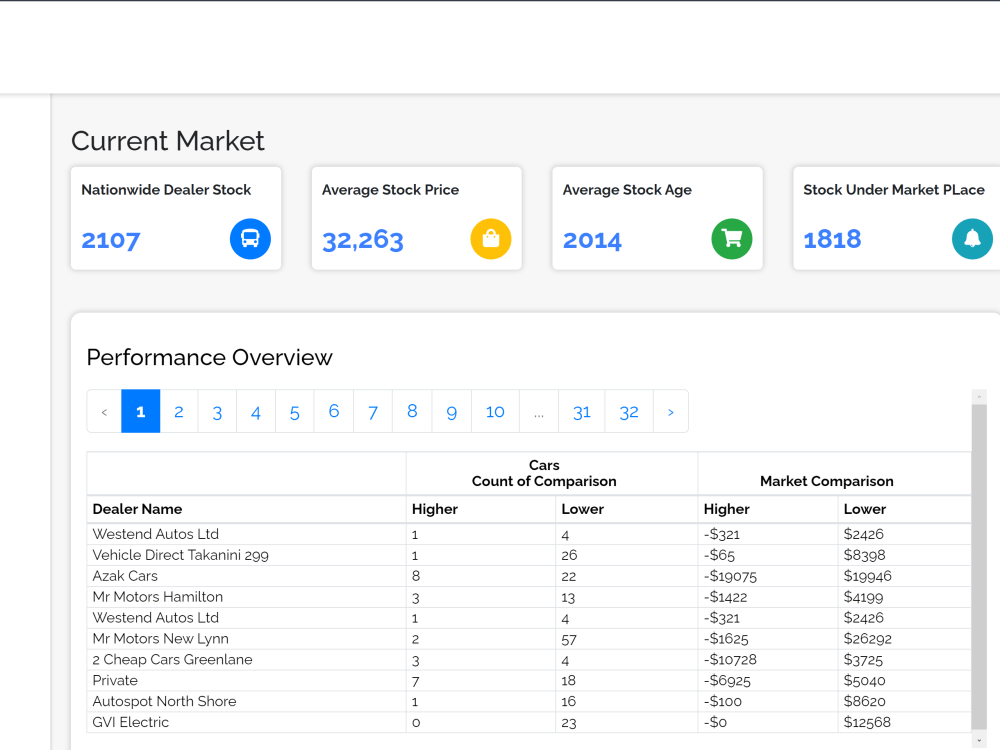
Task: Select Azak Cars dealer name
Action: [125, 576]
